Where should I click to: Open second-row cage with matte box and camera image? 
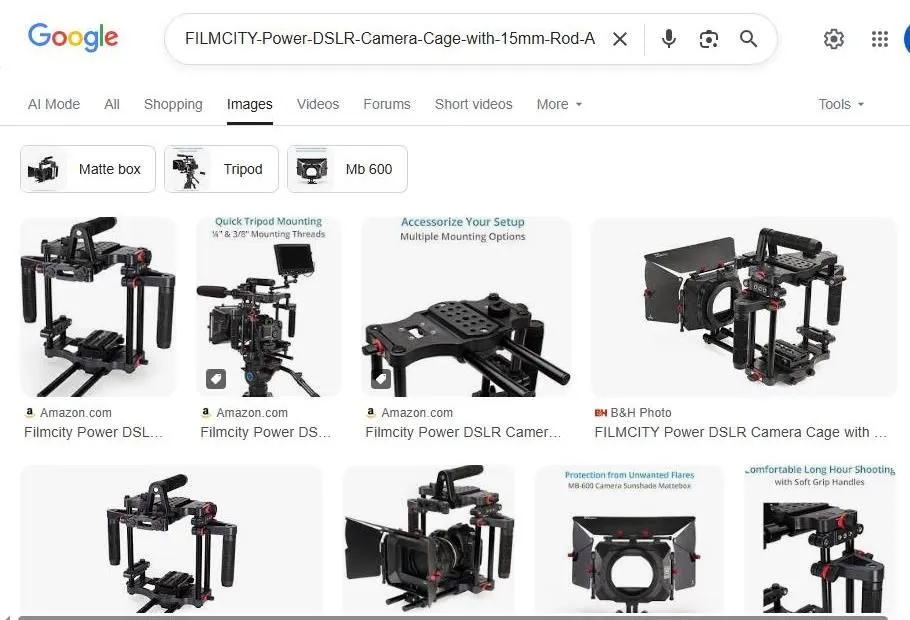[429, 539]
